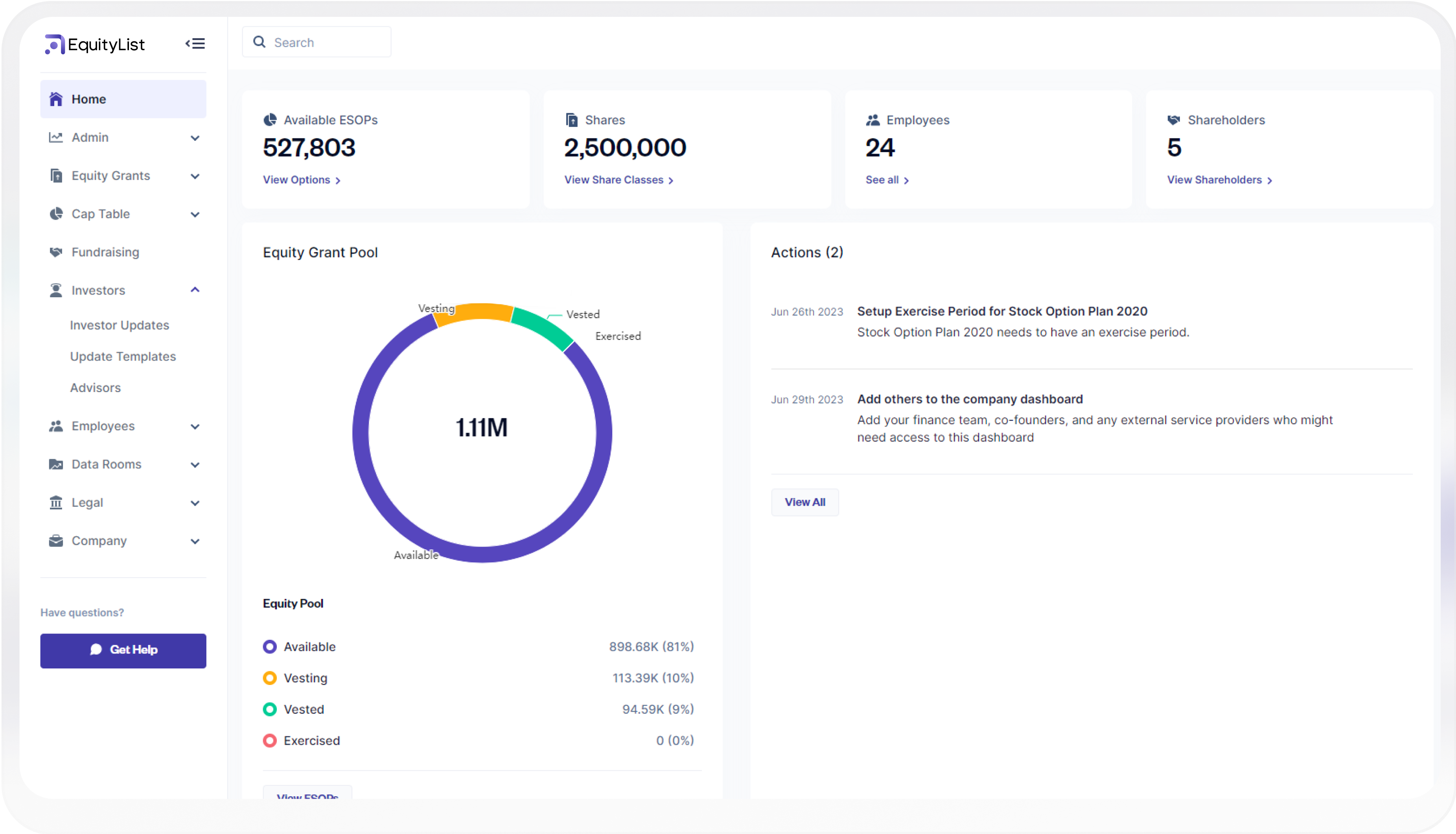Expand the Equity Grants menu

coord(195,176)
